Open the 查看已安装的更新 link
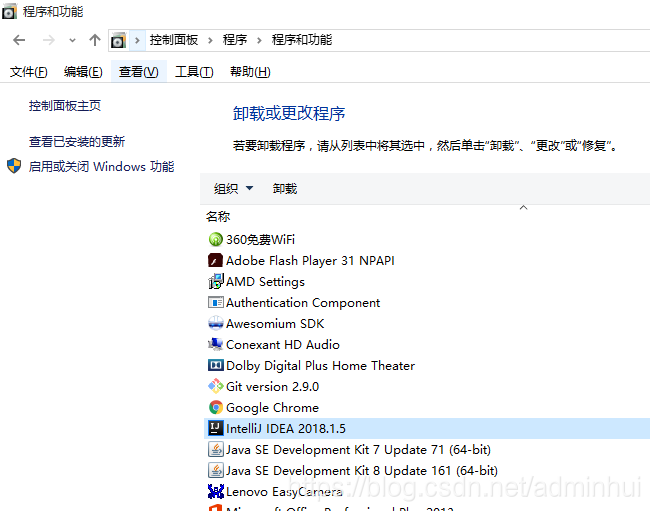Viewport: 650px width, 511px height. [x=77, y=142]
